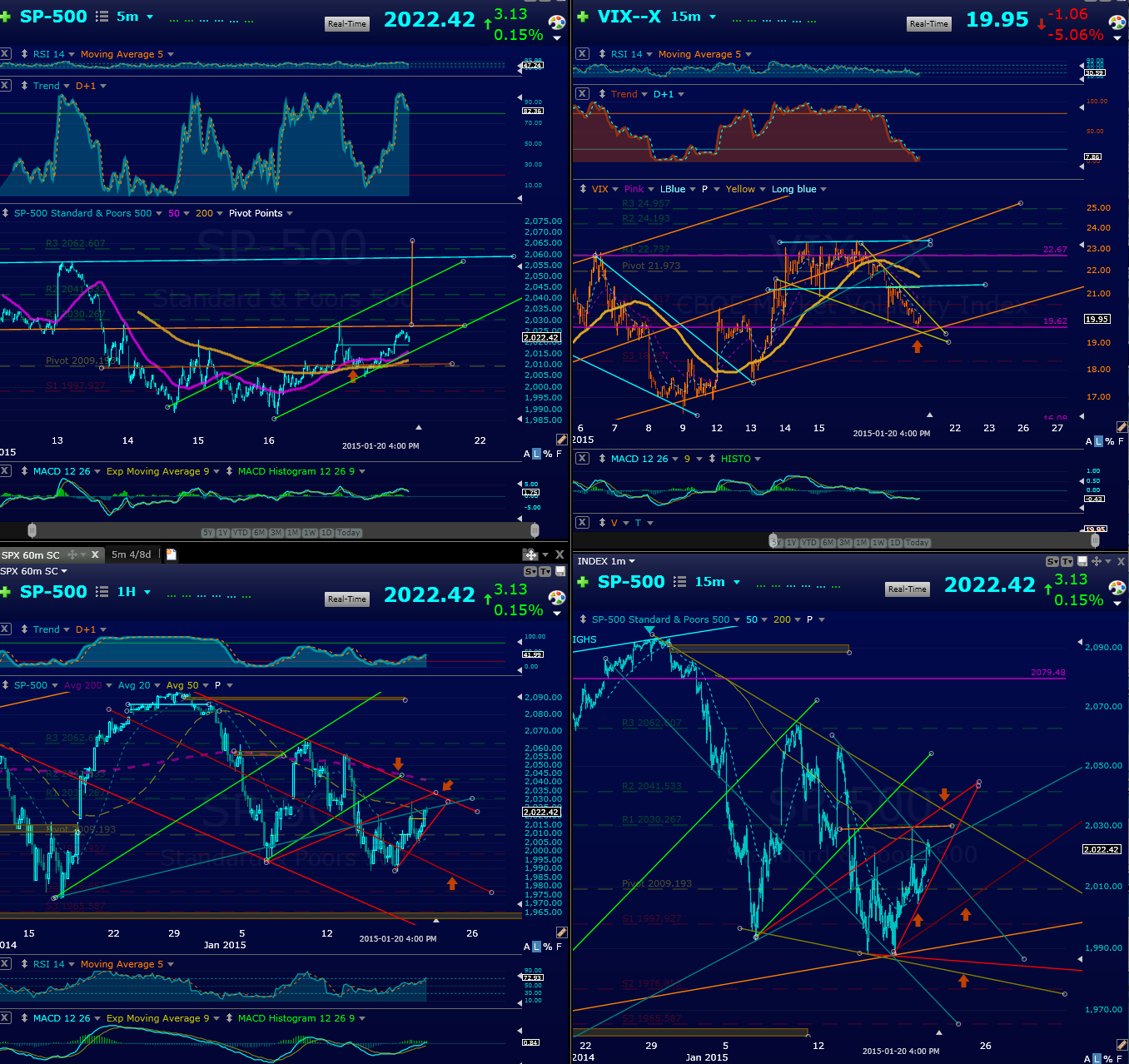Click the green plus icon beside SP-500 5m
Viewport: 1129px width, 1064px height.
(5, 17)
